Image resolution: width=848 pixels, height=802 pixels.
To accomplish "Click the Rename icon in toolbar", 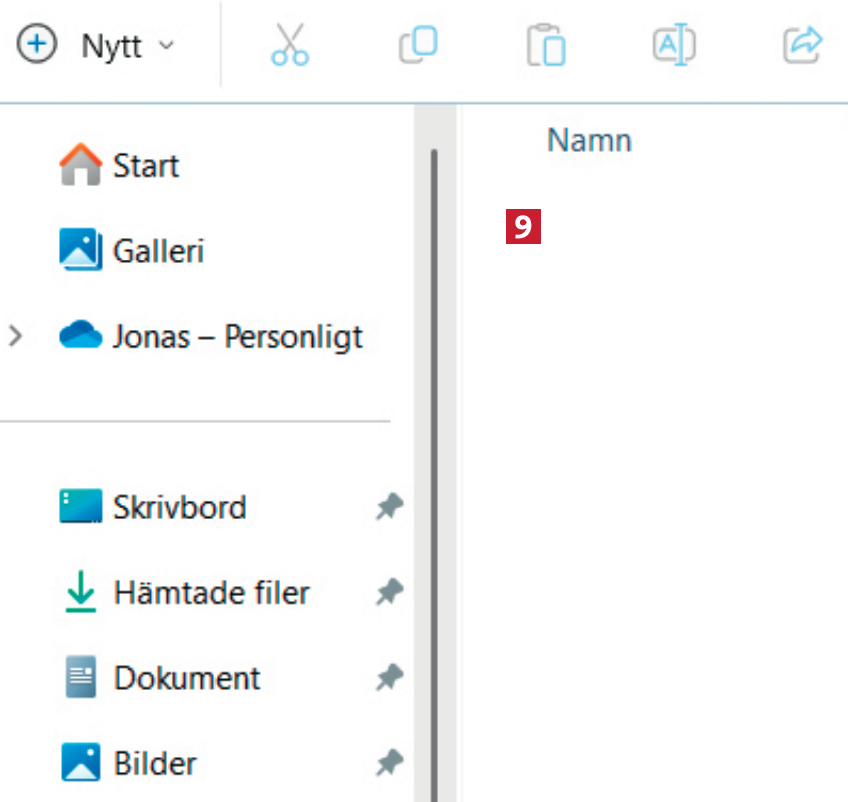I will tap(674, 45).
